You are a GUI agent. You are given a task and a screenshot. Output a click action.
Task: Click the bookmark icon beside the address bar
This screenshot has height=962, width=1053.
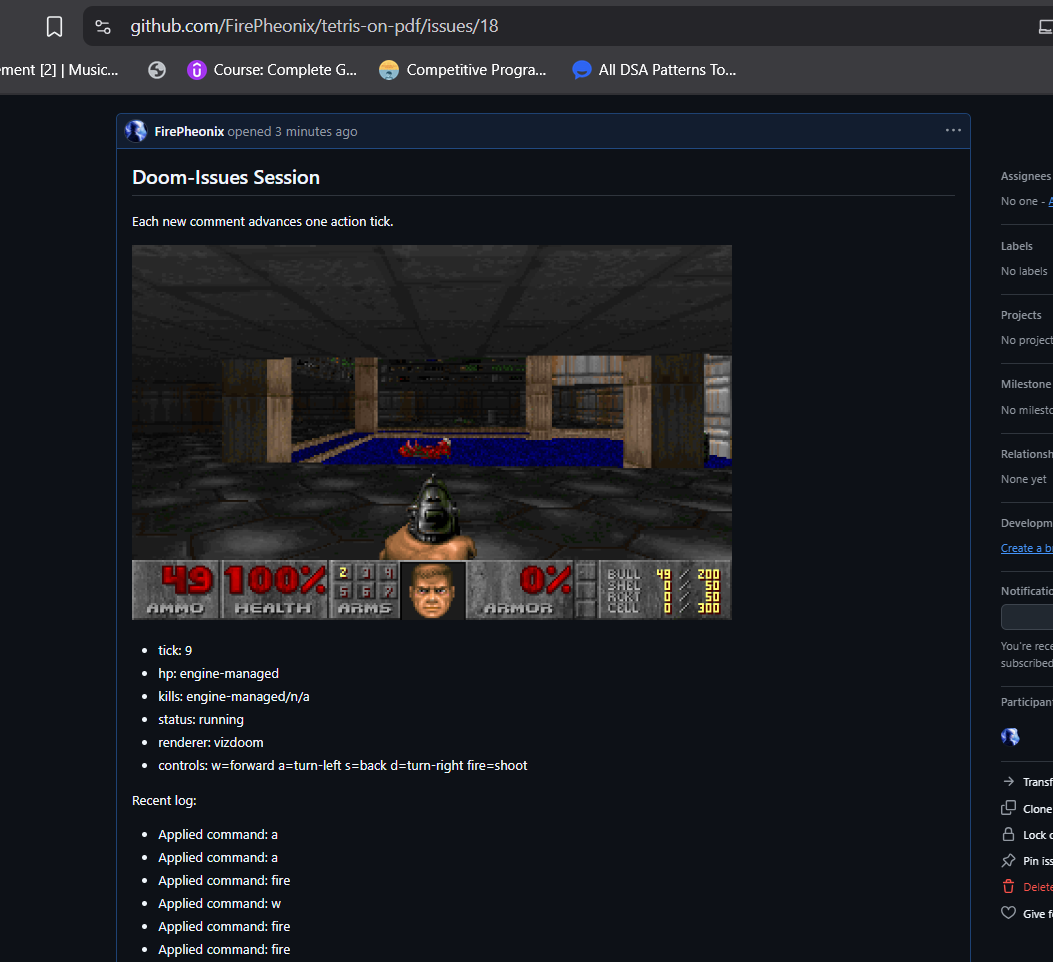tap(54, 27)
